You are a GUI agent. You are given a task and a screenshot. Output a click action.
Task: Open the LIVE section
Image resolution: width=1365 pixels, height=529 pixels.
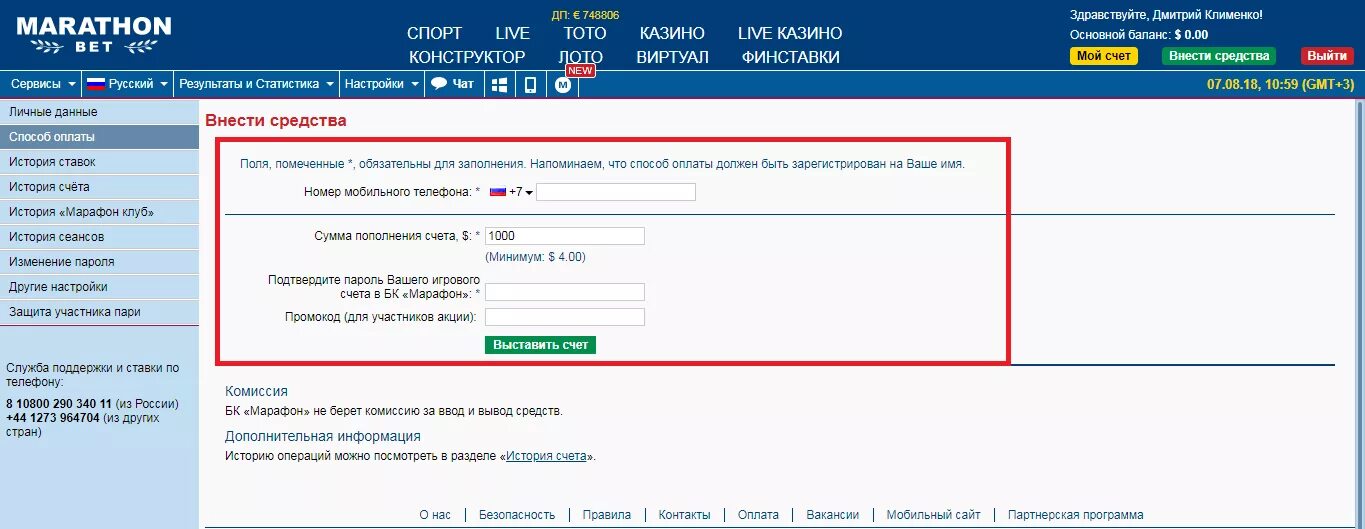[513, 33]
